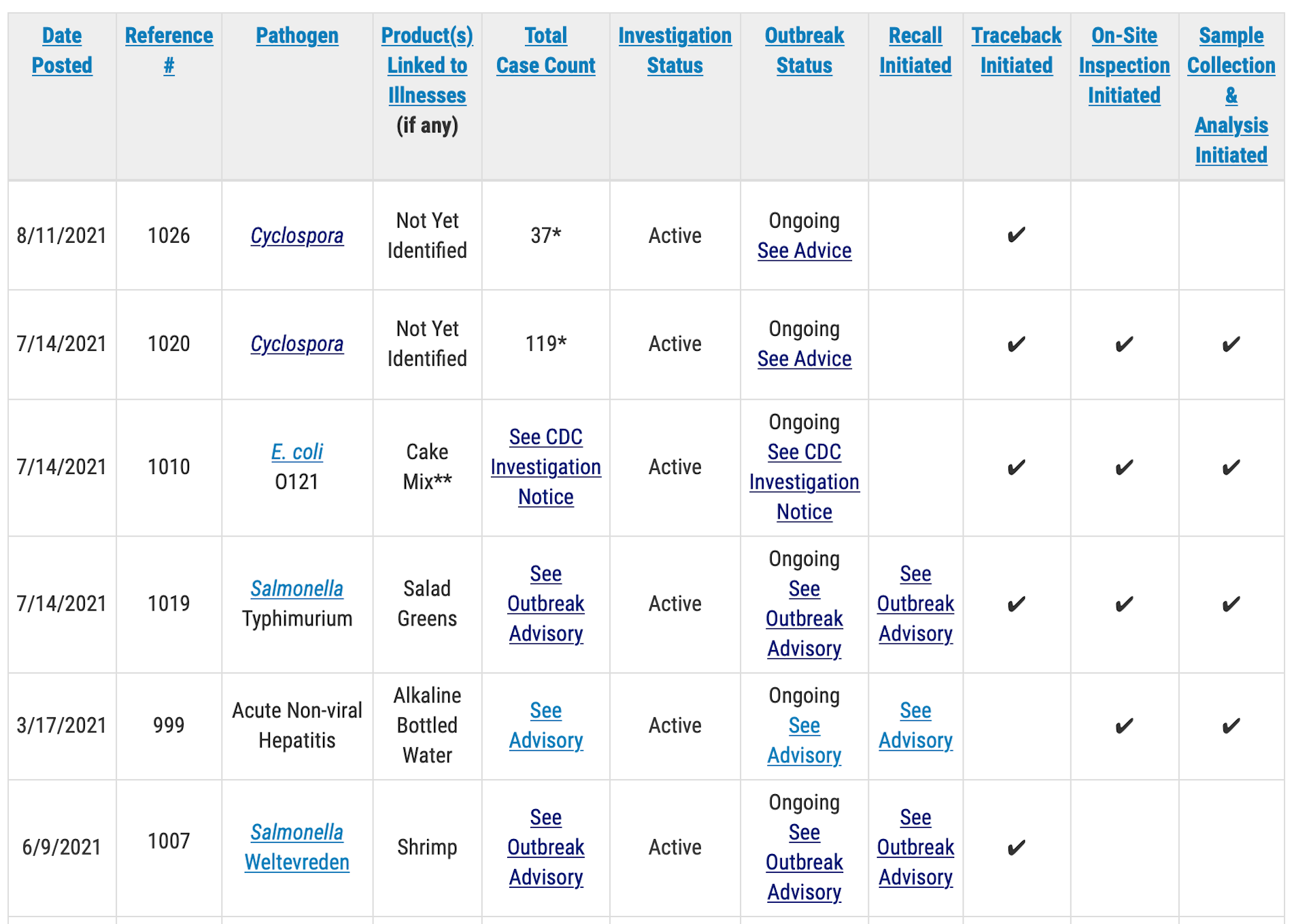Click See Advice for reference 1026
This screenshot has height=924, width=1292.
click(x=804, y=251)
